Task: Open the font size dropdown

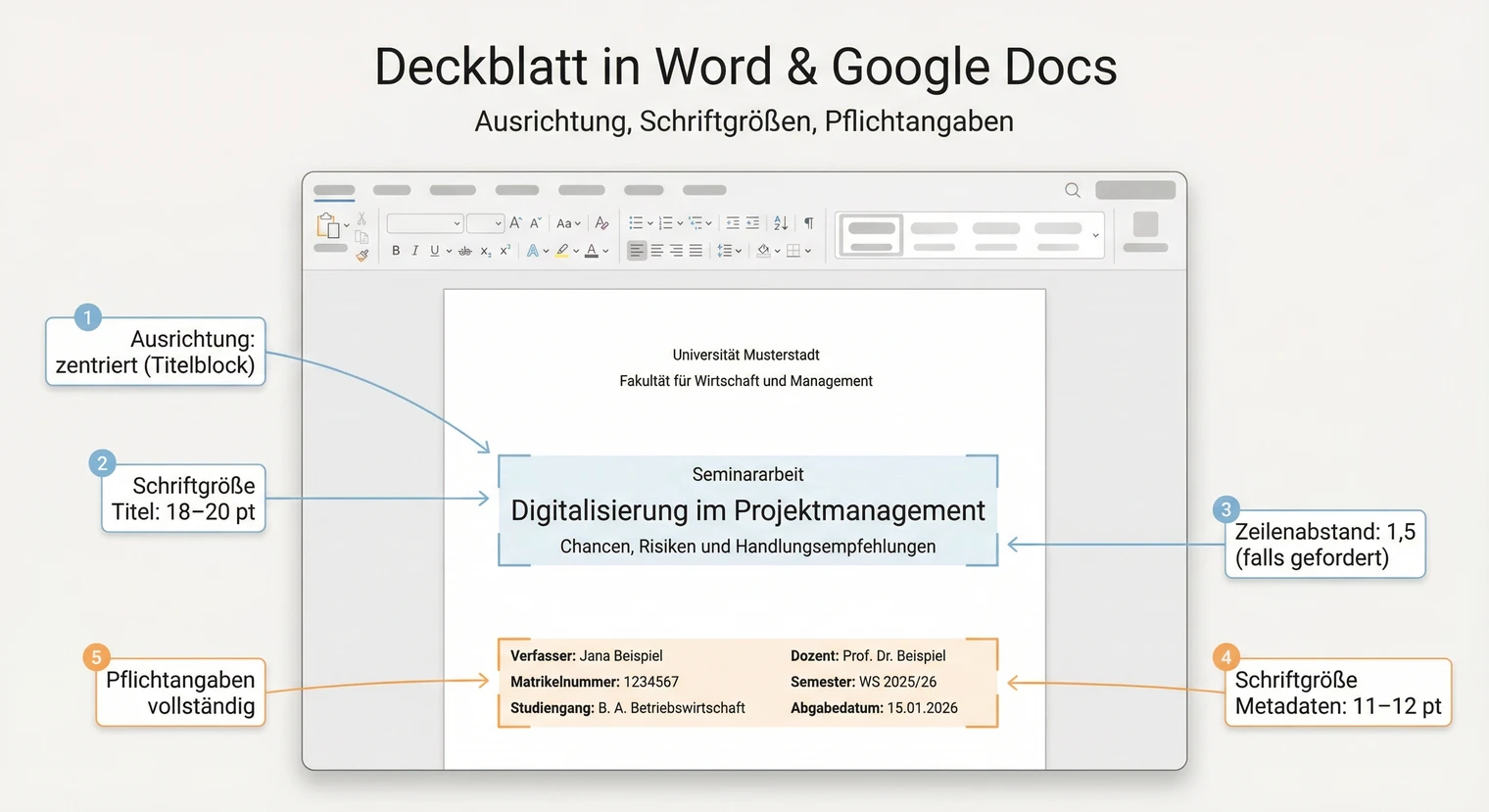Action: tap(484, 222)
